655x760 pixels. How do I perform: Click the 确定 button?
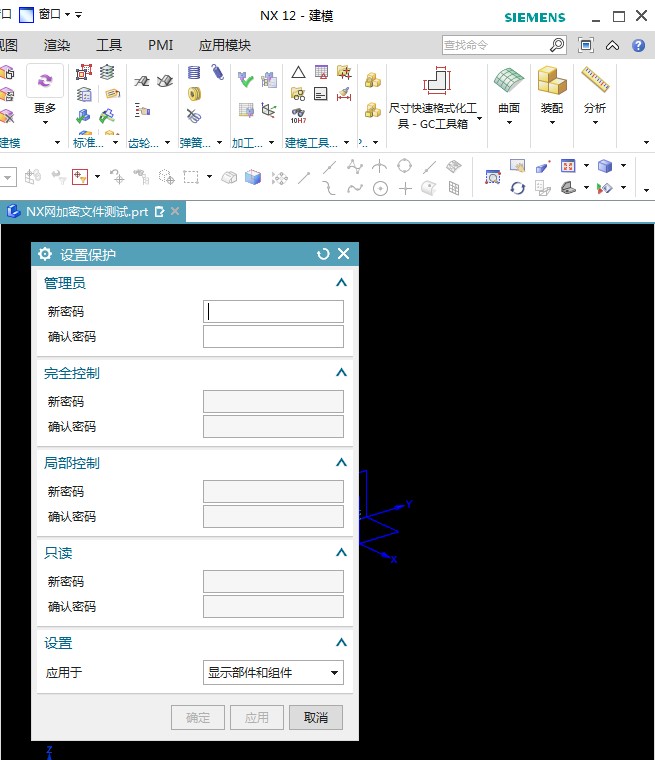198,717
